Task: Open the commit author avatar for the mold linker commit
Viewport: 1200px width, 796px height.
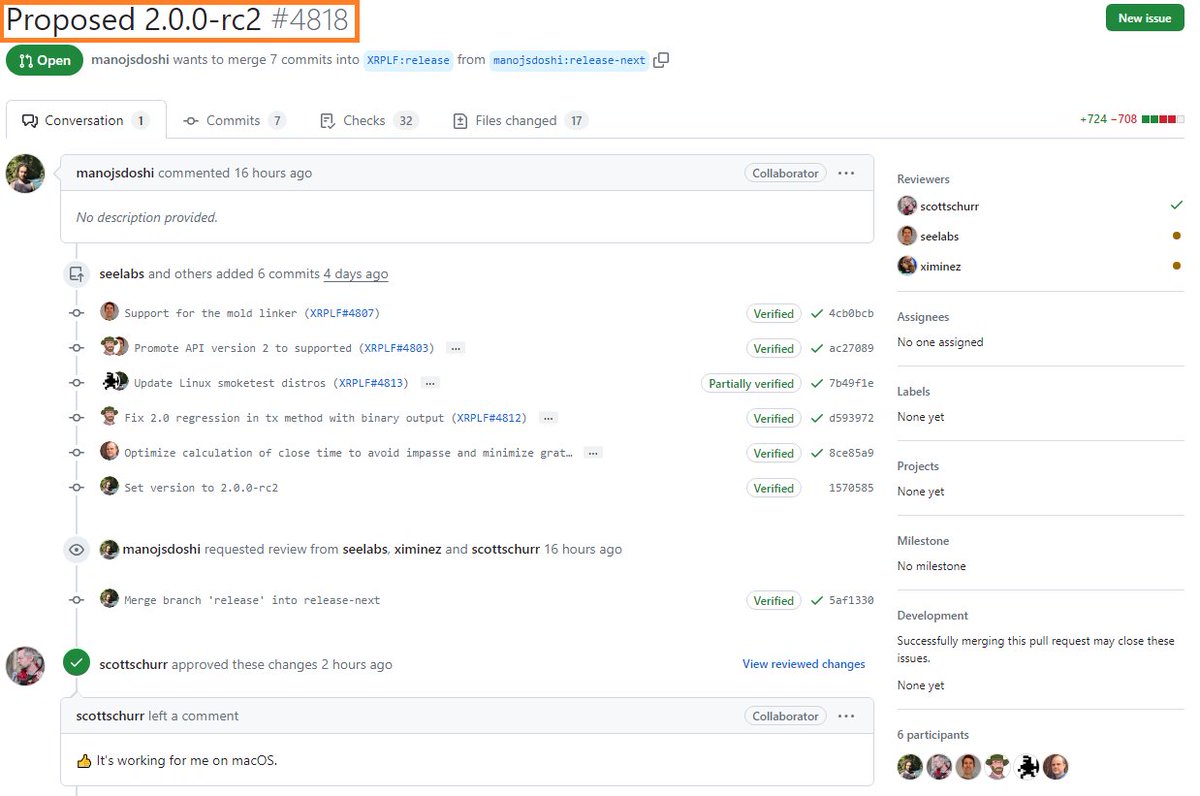Action: click(109, 311)
